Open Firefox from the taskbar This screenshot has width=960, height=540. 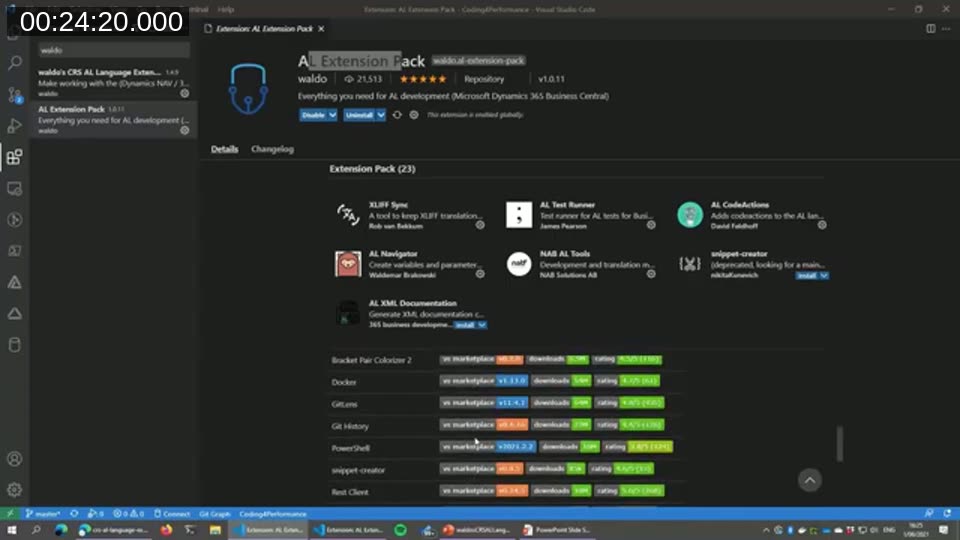point(166,530)
